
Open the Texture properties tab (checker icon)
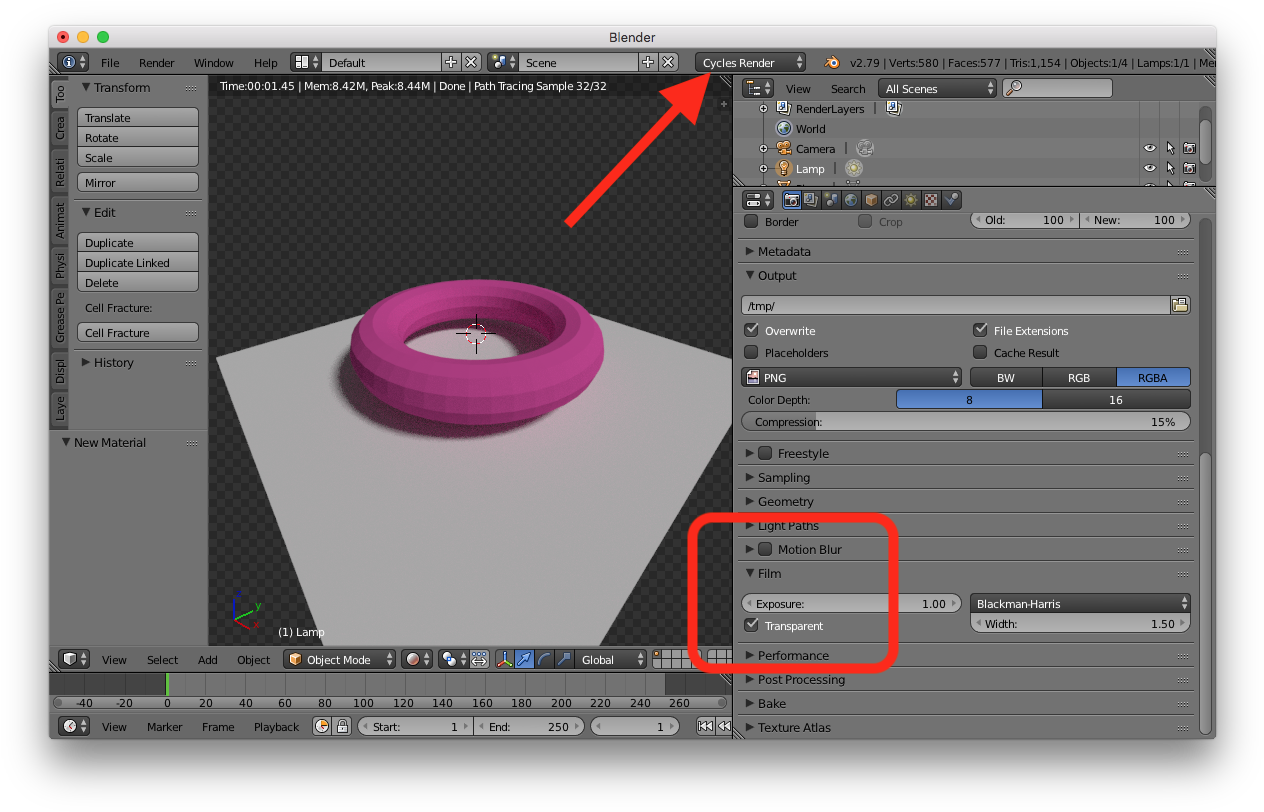pos(931,200)
